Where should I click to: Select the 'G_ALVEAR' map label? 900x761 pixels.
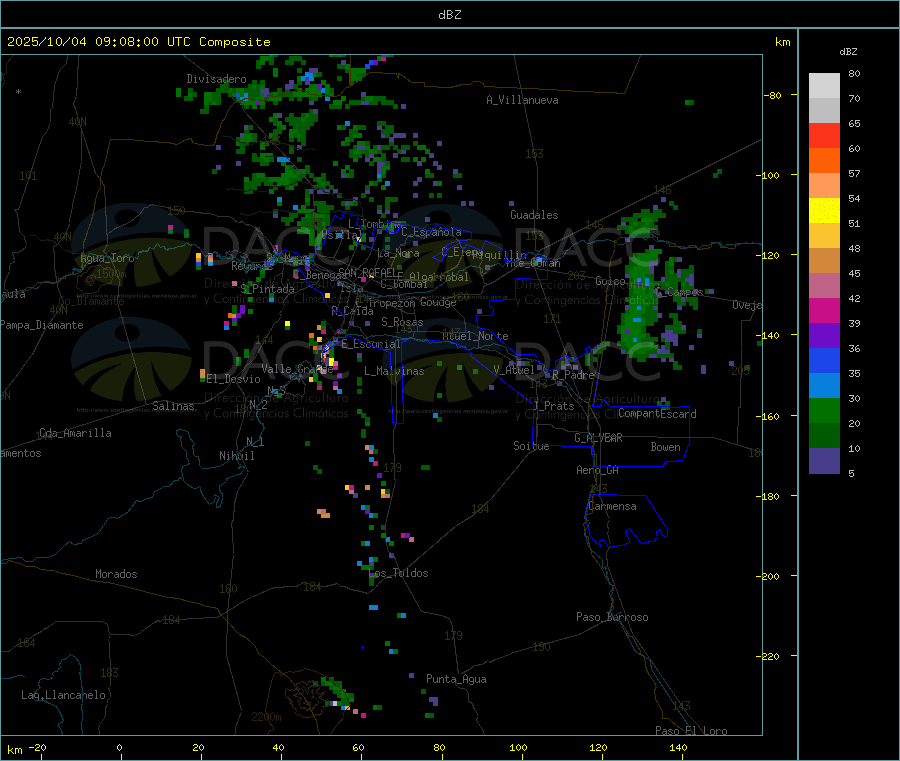point(598,438)
